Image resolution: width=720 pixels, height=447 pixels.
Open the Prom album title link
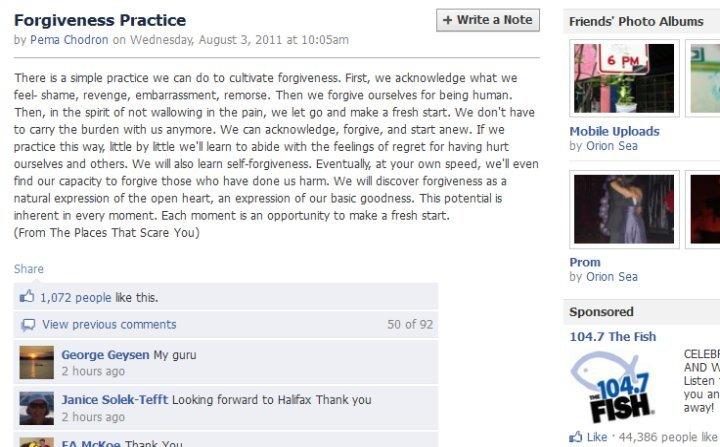(x=585, y=262)
